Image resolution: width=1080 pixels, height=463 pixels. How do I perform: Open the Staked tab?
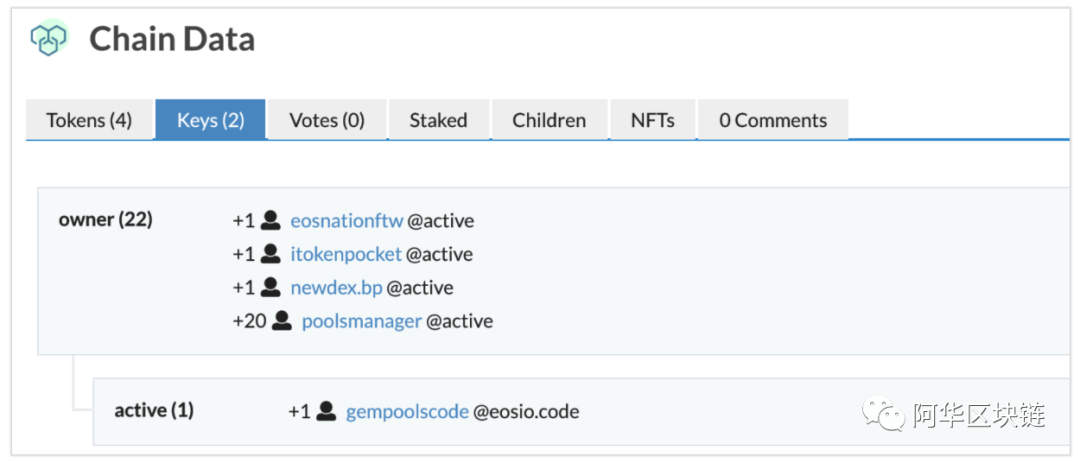coord(439,120)
